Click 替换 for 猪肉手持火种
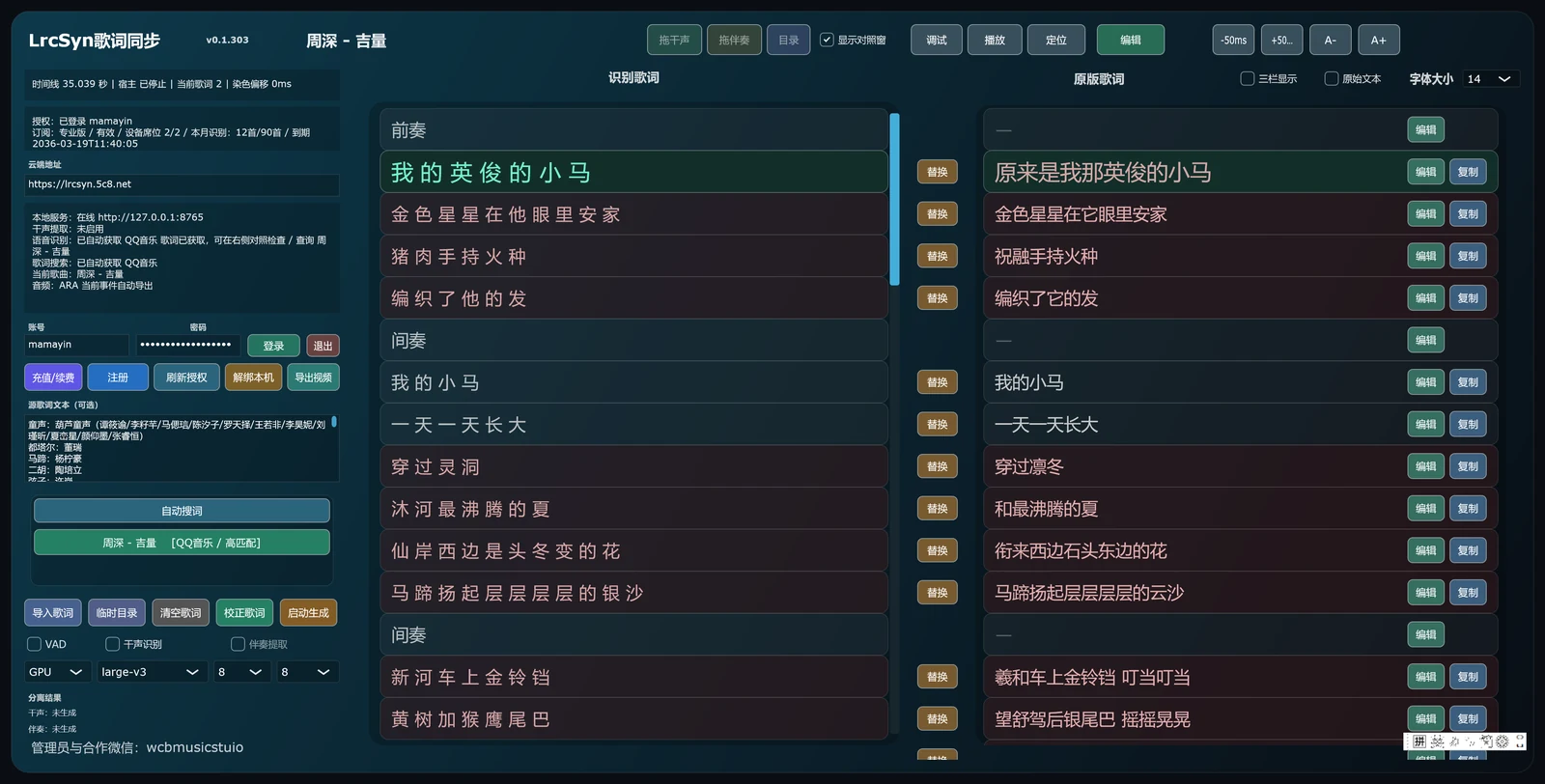 click(x=938, y=256)
